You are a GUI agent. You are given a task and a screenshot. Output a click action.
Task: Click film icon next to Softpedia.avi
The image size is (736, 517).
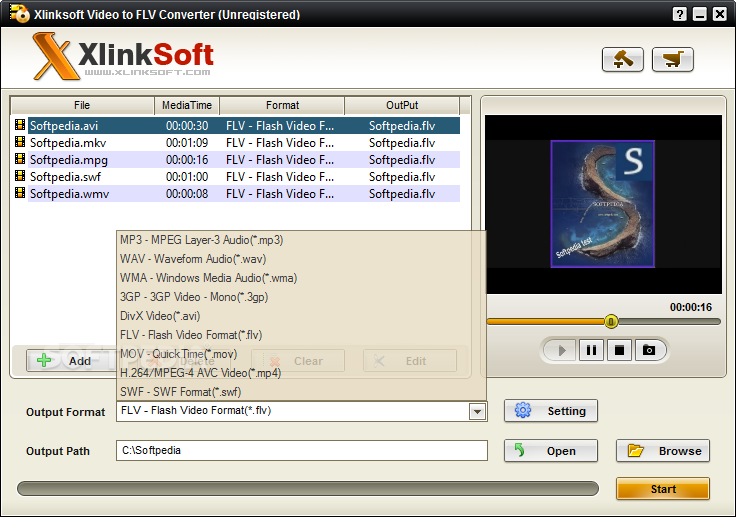20,125
